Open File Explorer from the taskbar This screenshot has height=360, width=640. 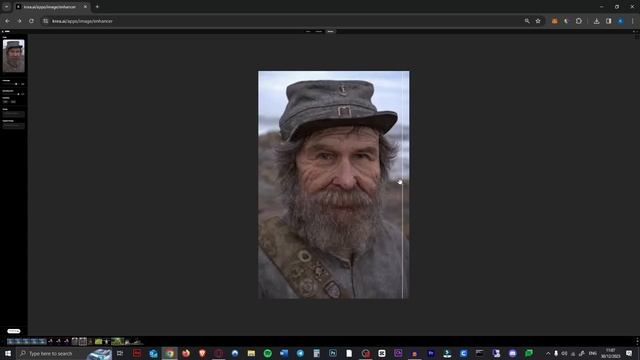251,353
